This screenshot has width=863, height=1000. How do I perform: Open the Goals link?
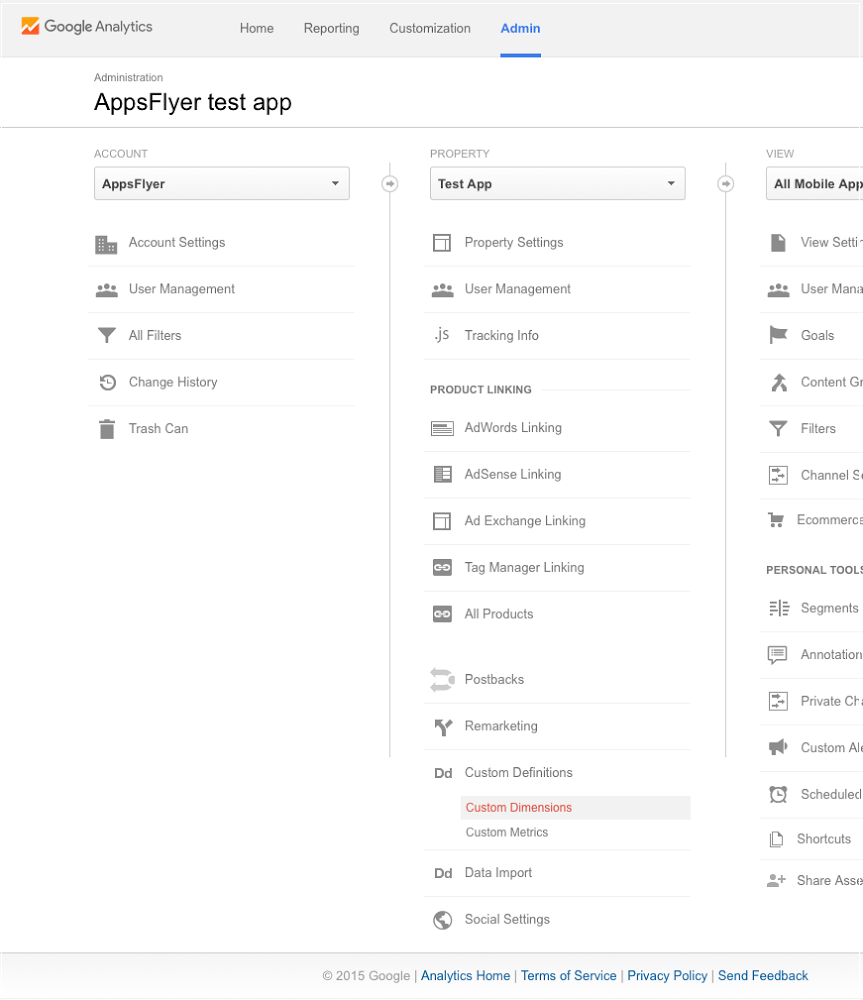tap(817, 335)
